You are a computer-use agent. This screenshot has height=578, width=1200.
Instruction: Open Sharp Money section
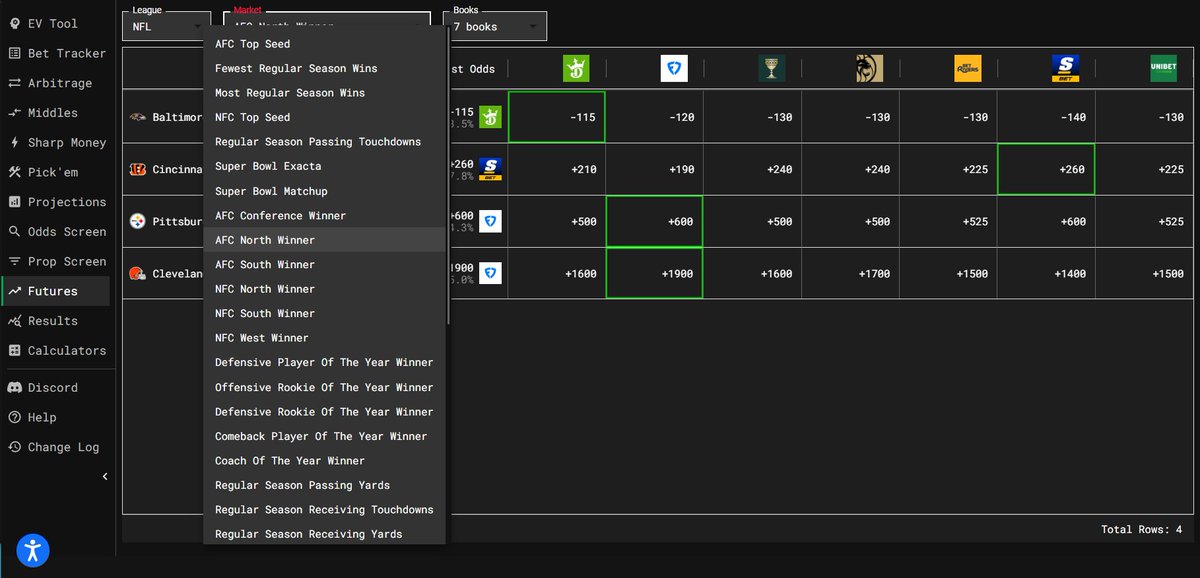coord(57,143)
